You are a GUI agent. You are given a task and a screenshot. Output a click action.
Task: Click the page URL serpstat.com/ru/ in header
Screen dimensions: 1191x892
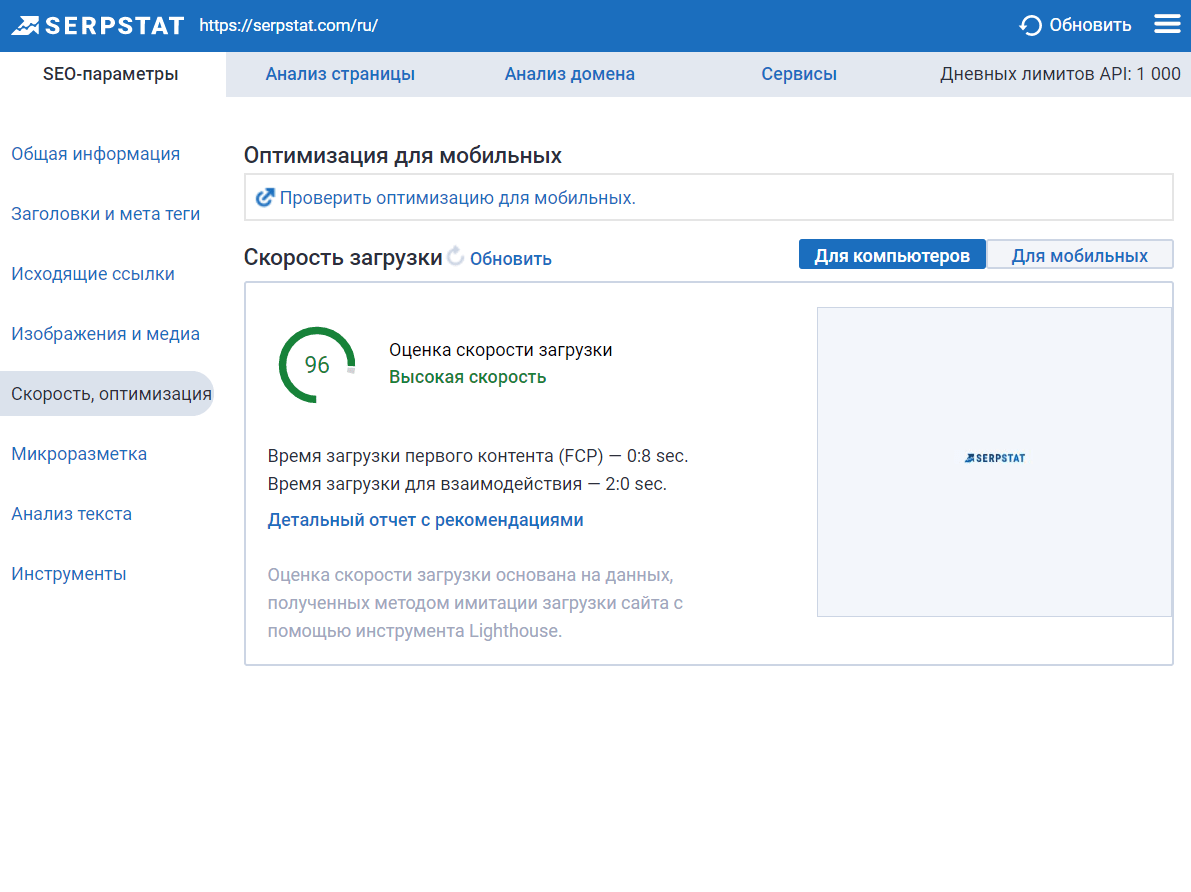click(x=289, y=25)
